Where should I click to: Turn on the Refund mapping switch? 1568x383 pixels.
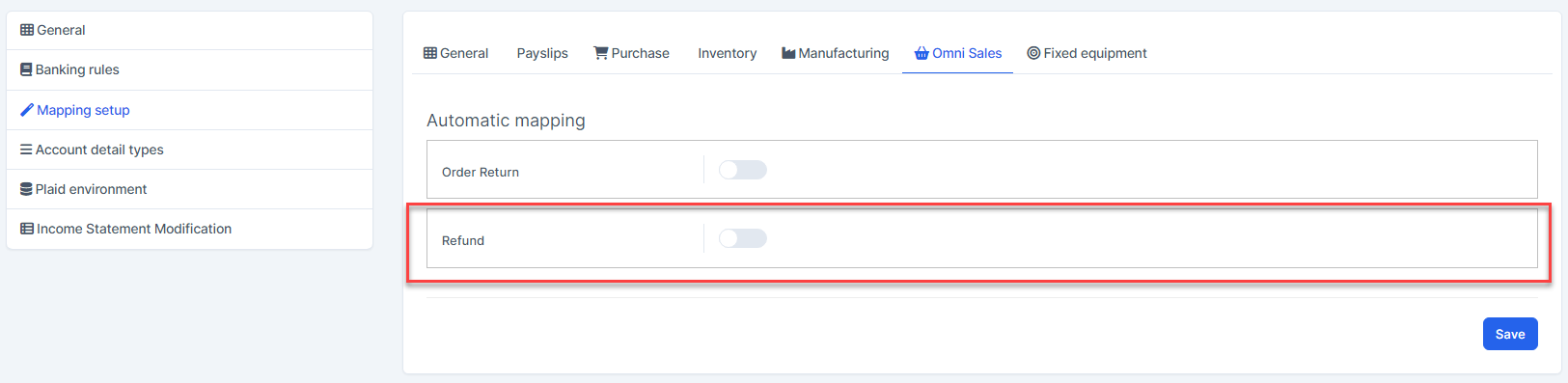[x=743, y=238]
